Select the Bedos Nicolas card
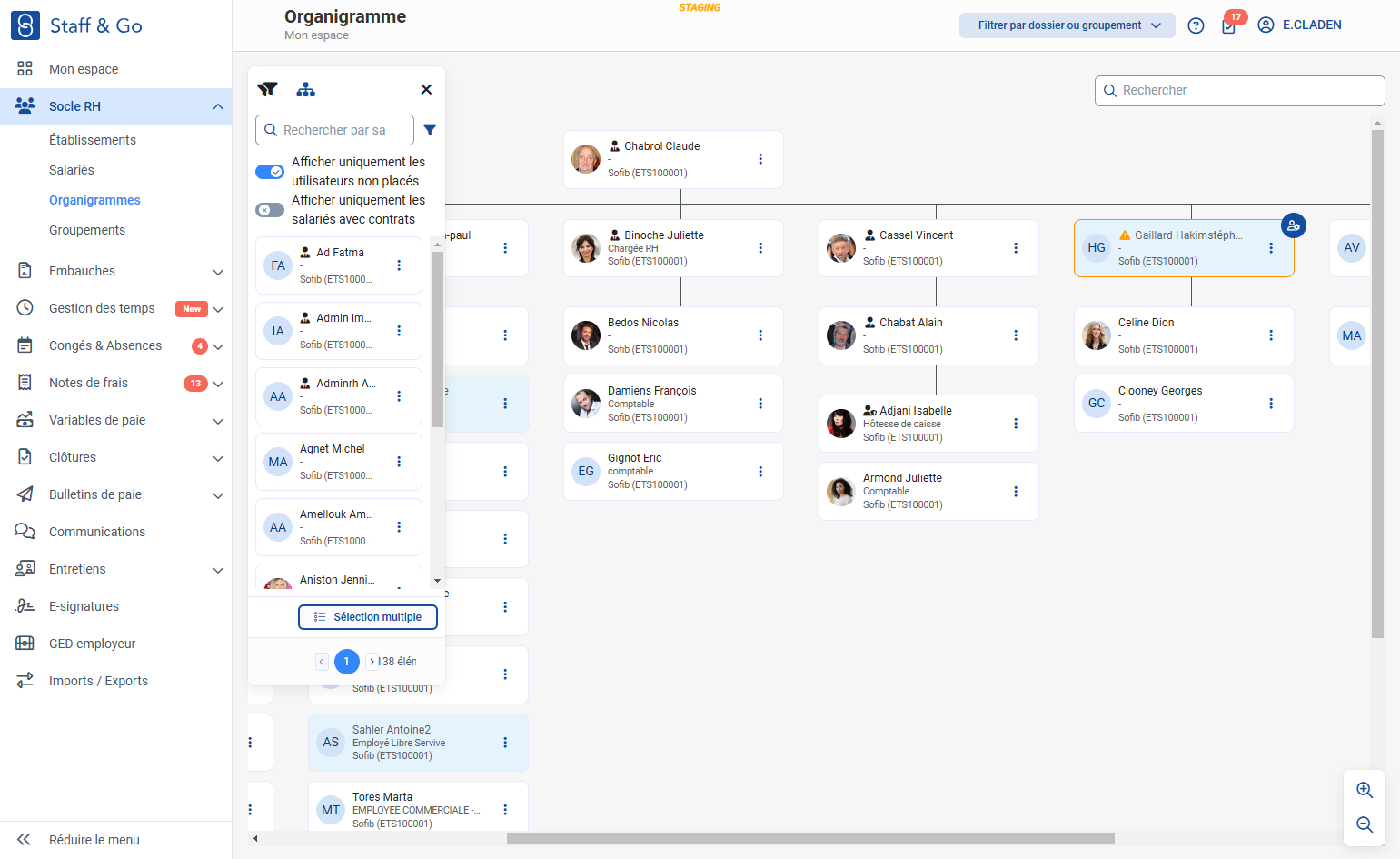The width and height of the screenshot is (1400, 859). coord(673,335)
